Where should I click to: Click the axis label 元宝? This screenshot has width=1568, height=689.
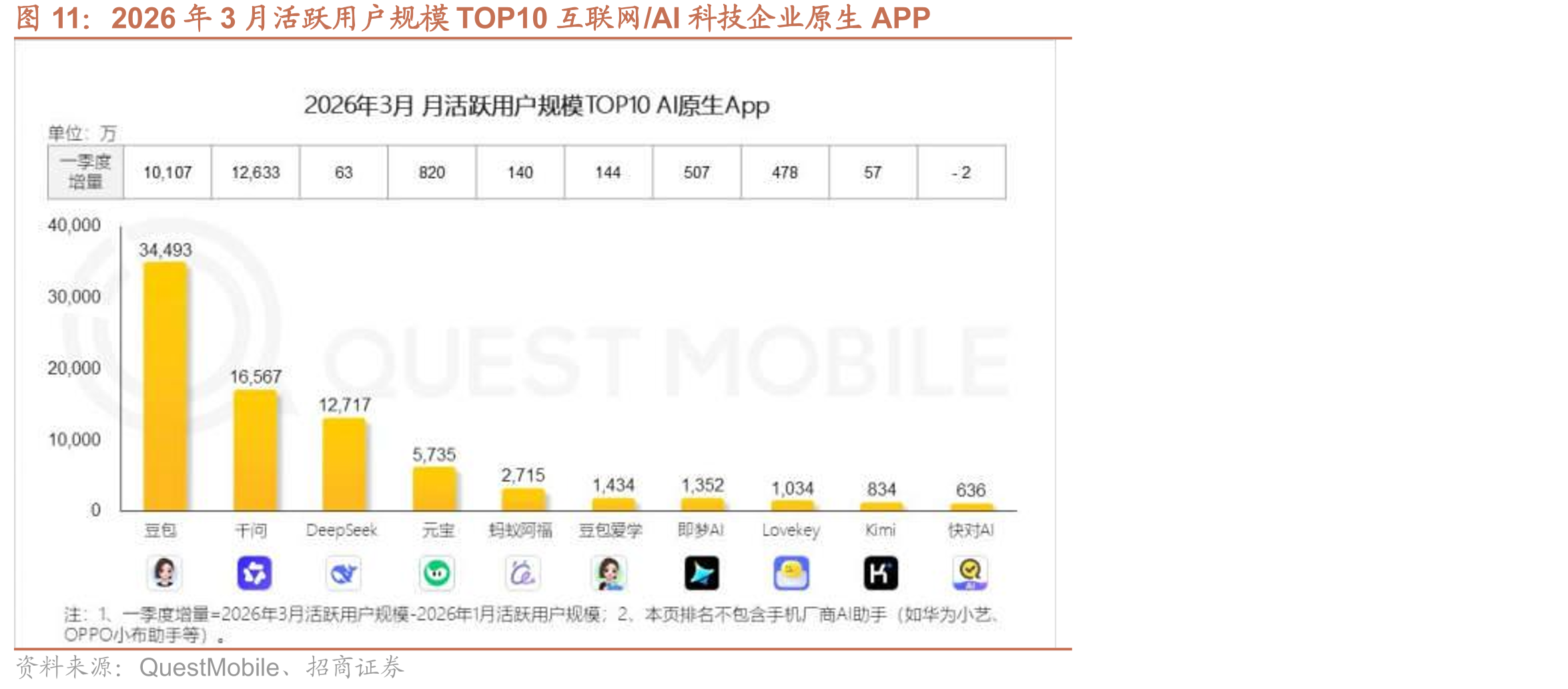438,530
